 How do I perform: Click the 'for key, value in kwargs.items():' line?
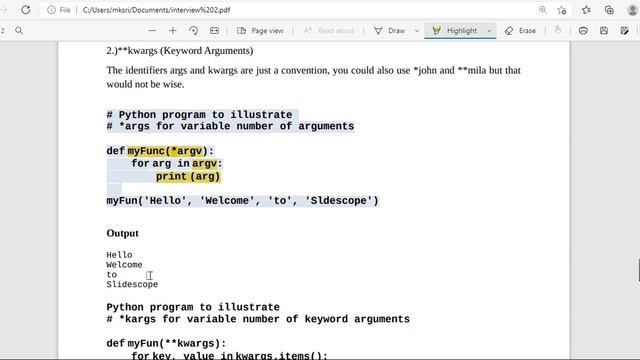(229, 355)
